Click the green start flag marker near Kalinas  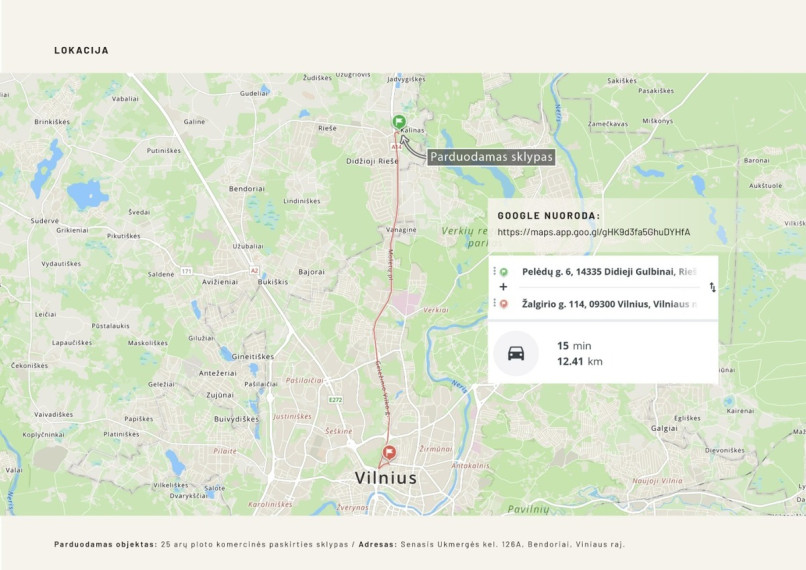(399, 122)
